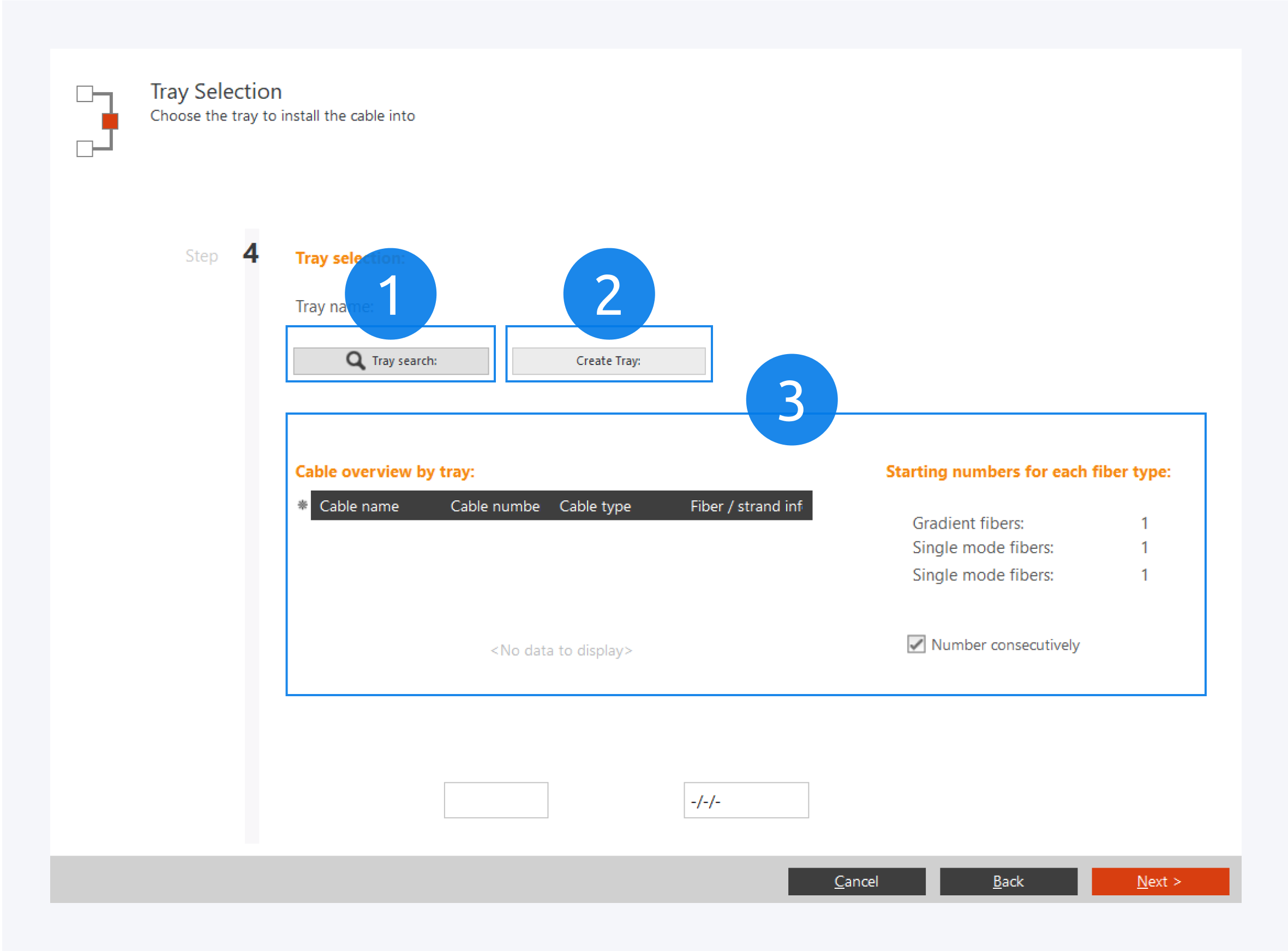Click the No data to display grid area
Screen dimensions: 1288x951
(561, 650)
